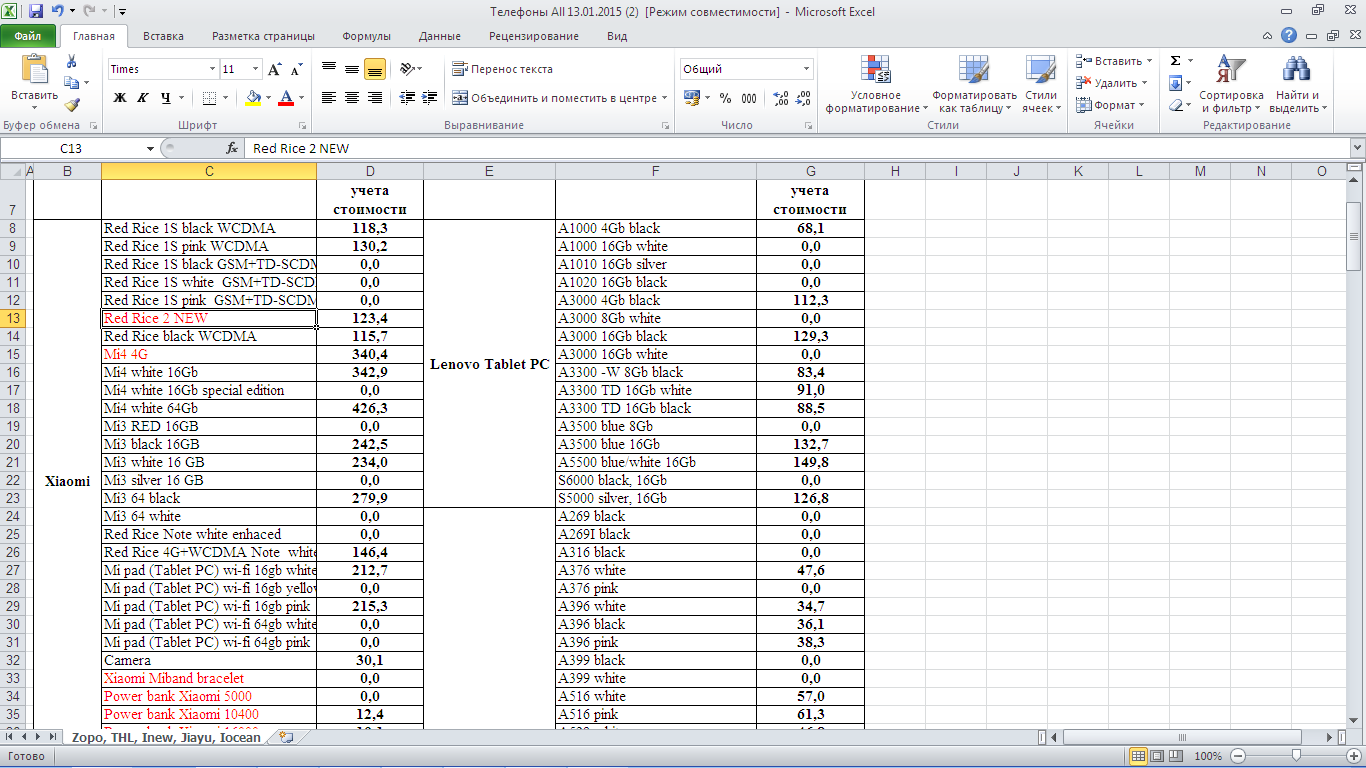Click the text orientation icon
Screen dimensions: 1366x768
point(406,69)
